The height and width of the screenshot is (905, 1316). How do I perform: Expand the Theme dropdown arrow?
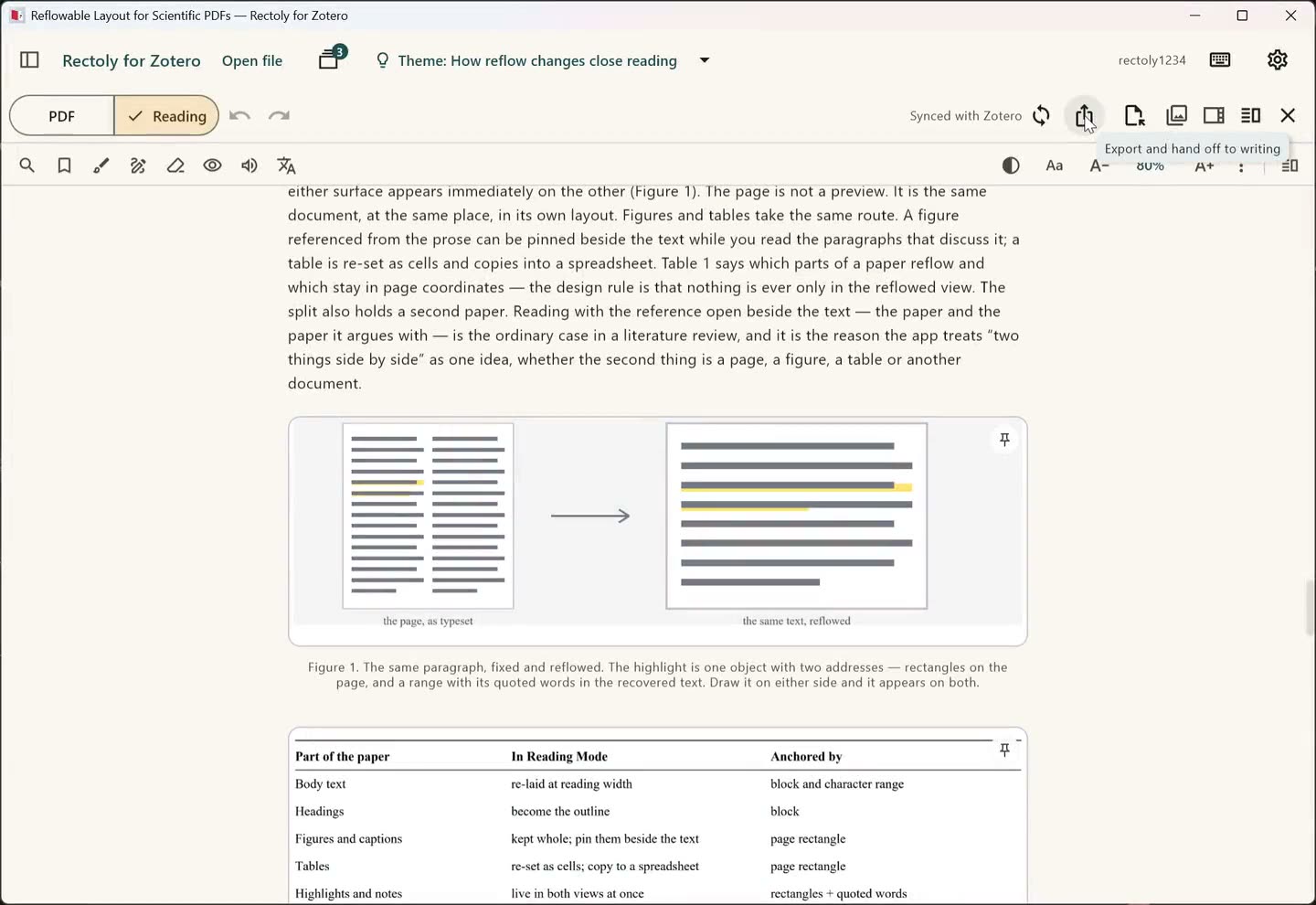coord(705,60)
